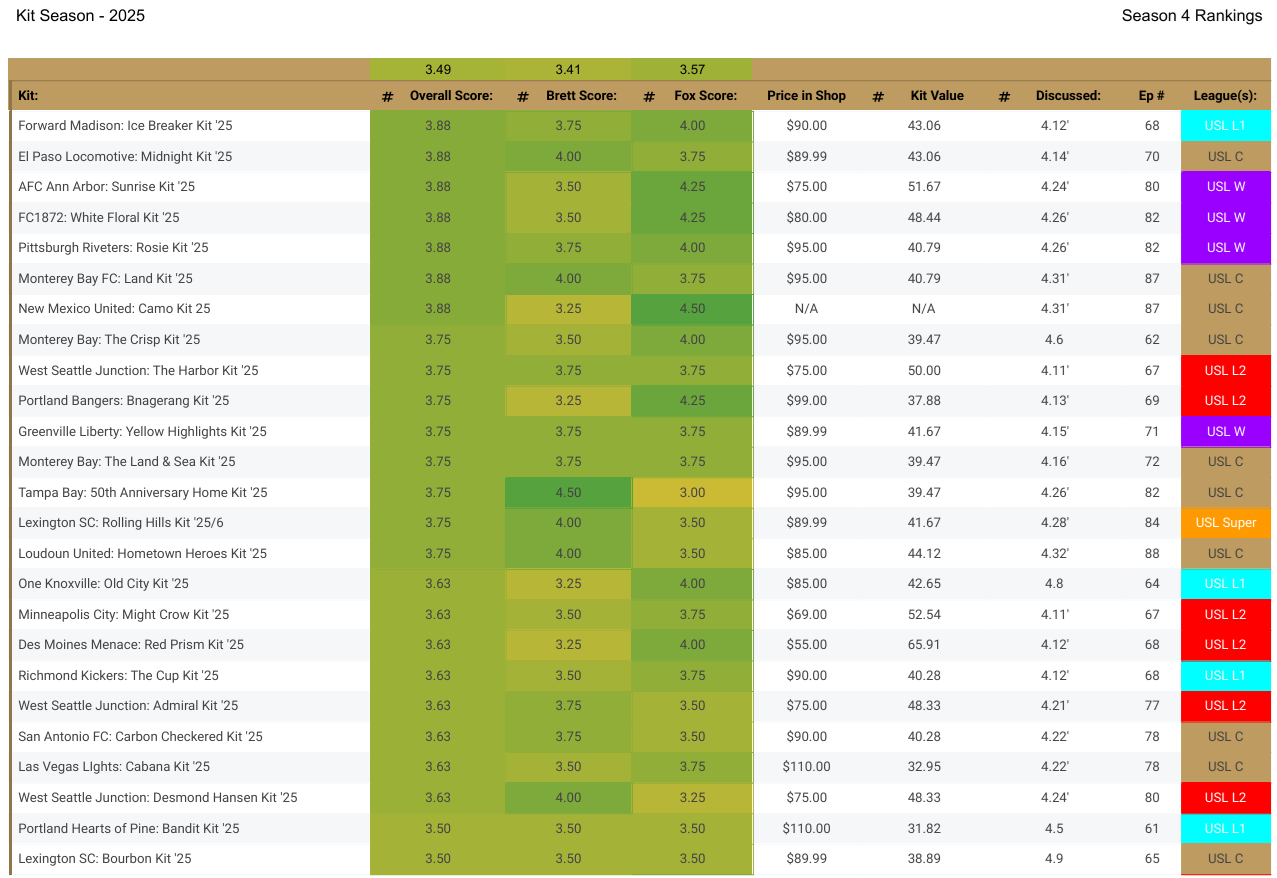The width and height of the screenshot is (1277, 878).
Task: Select the Overall Score: column header
Action: click(x=451, y=96)
